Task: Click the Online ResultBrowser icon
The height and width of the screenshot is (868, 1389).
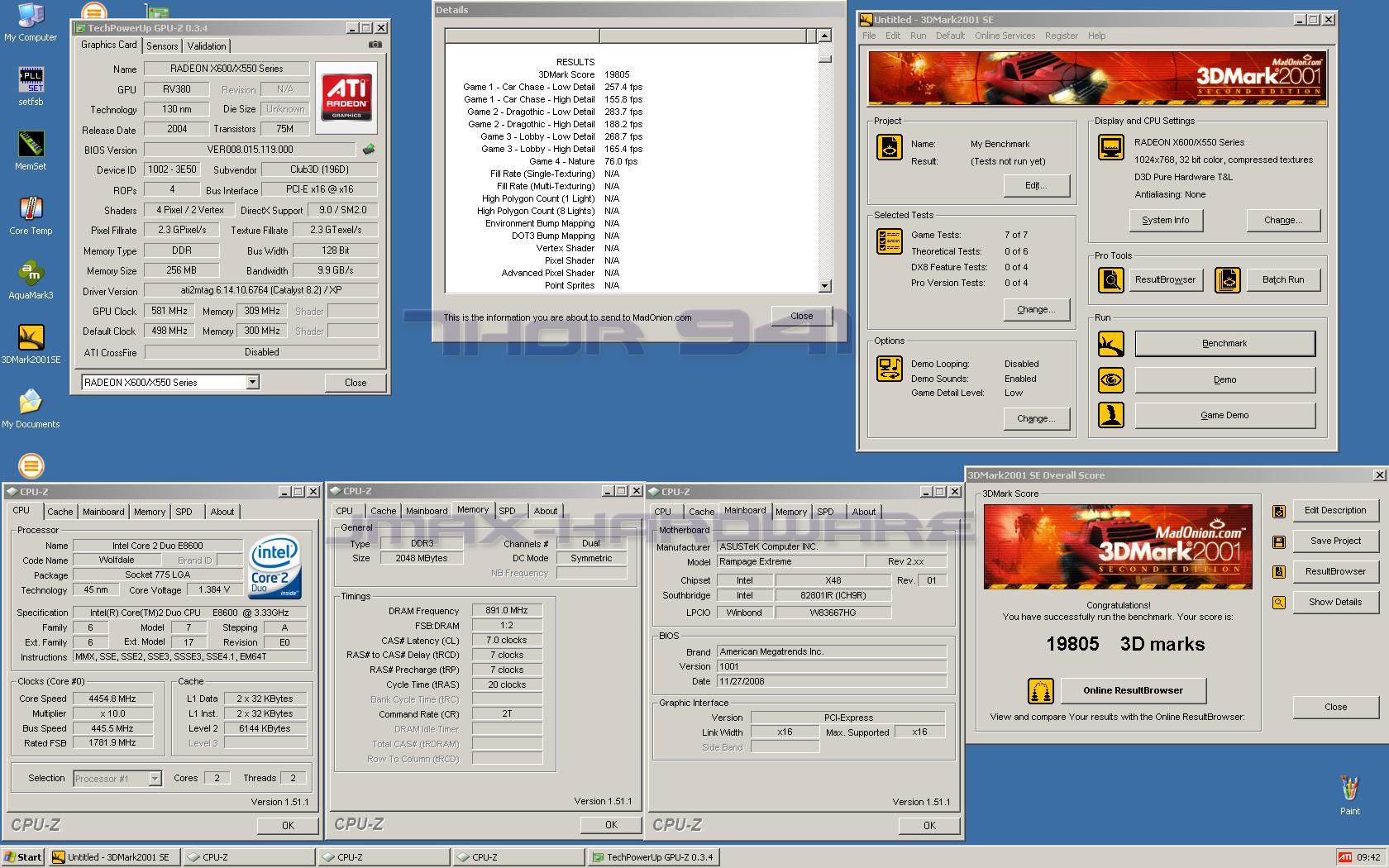Action: click(1040, 690)
